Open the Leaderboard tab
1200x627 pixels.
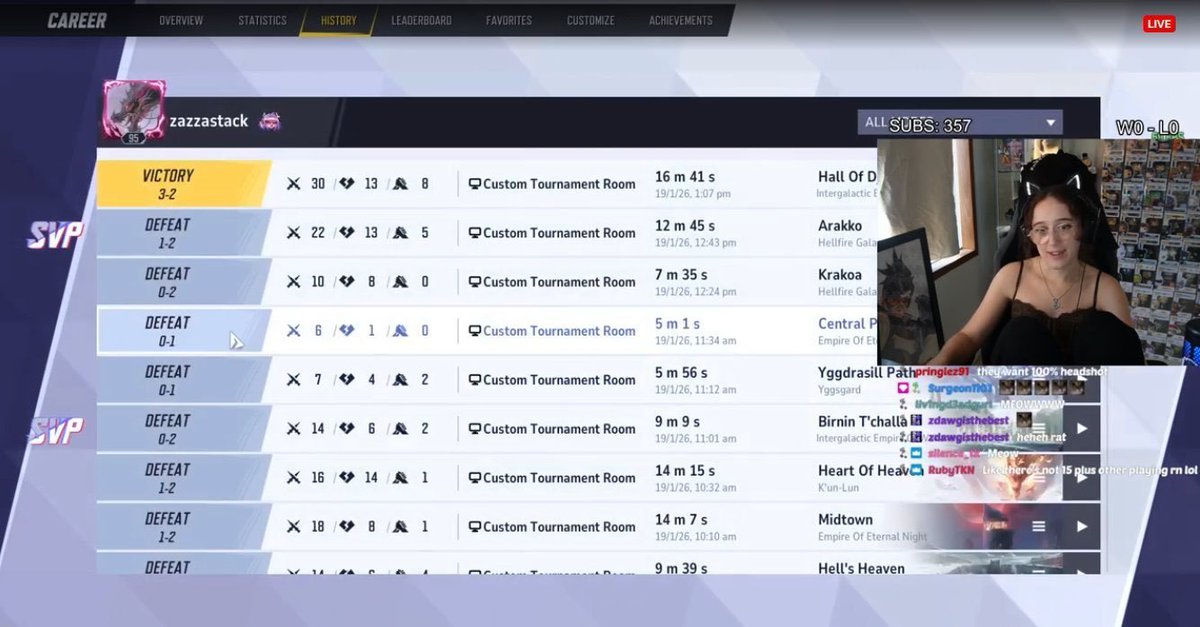coord(421,20)
